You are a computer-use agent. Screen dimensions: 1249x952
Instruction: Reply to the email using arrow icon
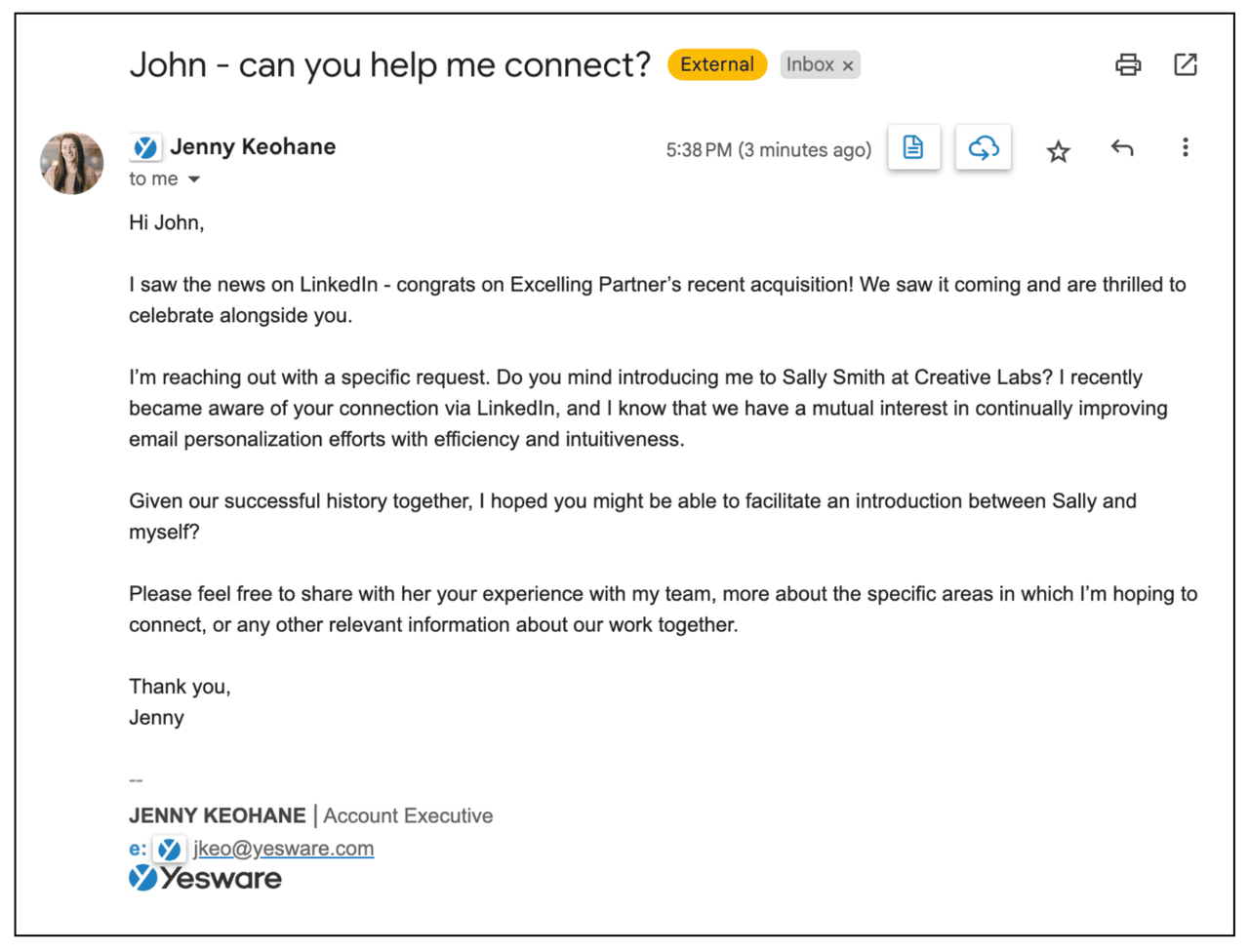click(x=1122, y=148)
